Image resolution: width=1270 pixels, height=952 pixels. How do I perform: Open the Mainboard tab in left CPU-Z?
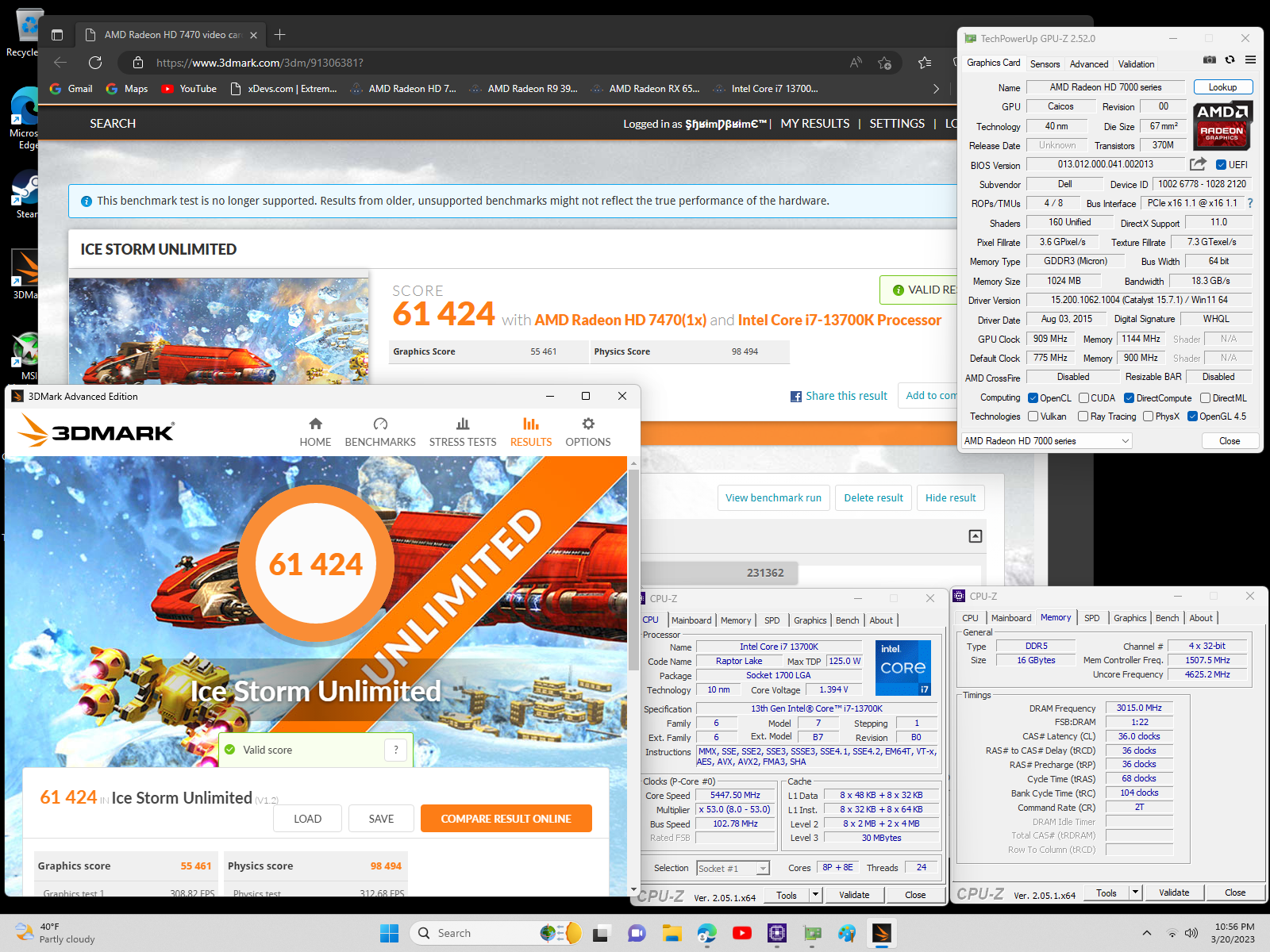coord(691,620)
